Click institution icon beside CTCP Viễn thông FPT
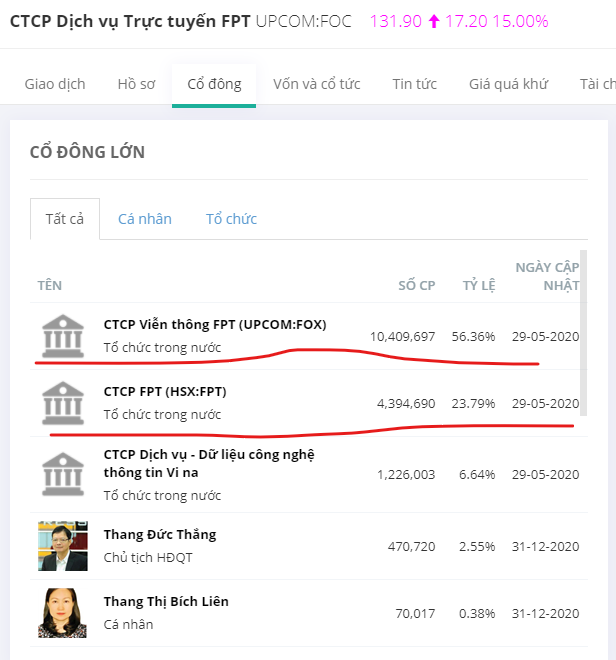The image size is (616, 660). pyautogui.click(x=62, y=335)
